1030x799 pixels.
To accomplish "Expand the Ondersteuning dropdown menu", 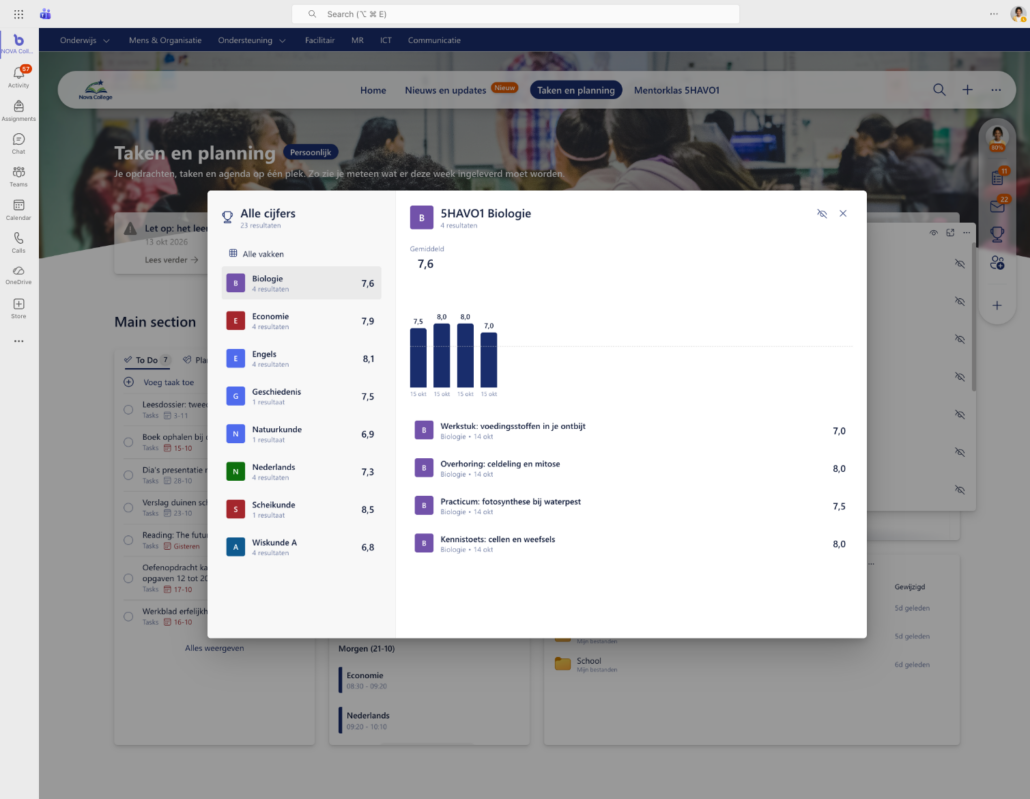I will click(252, 40).
